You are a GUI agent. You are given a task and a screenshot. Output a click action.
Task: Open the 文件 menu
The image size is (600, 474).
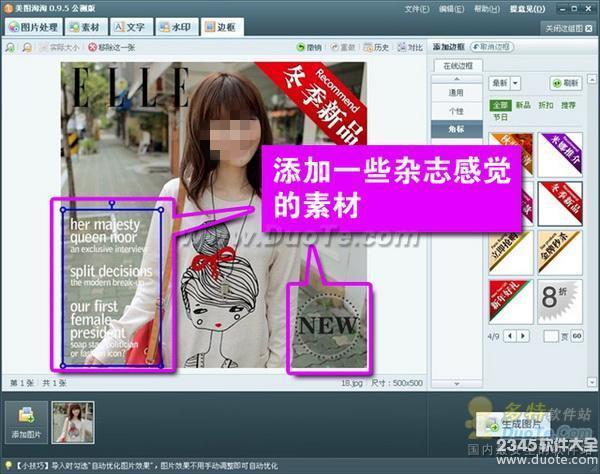[x=418, y=8]
